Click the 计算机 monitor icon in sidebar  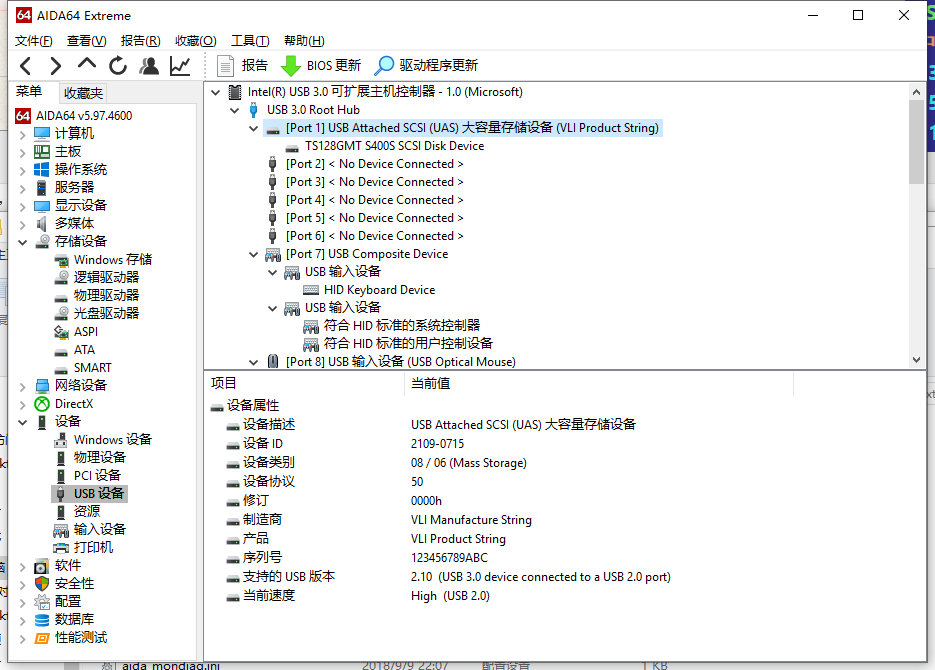pyautogui.click(x=42, y=134)
